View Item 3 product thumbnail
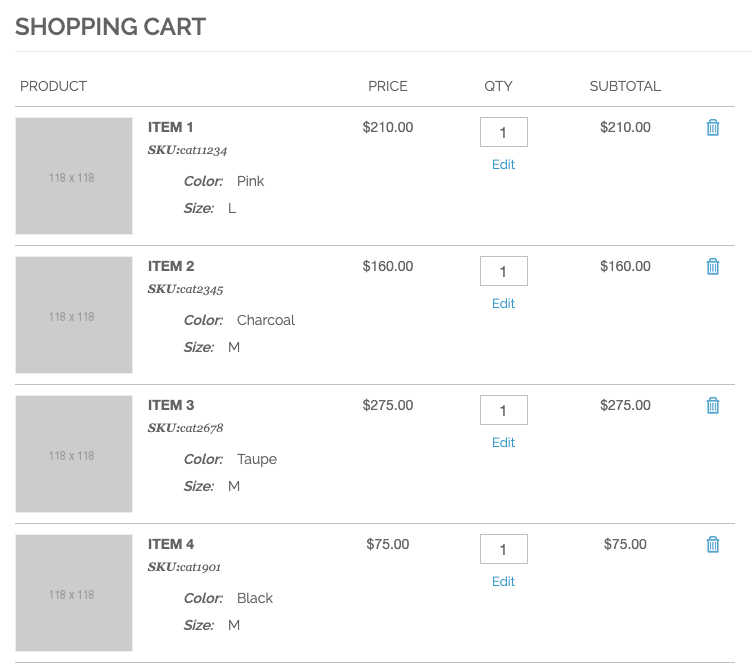 pyautogui.click(x=74, y=454)
